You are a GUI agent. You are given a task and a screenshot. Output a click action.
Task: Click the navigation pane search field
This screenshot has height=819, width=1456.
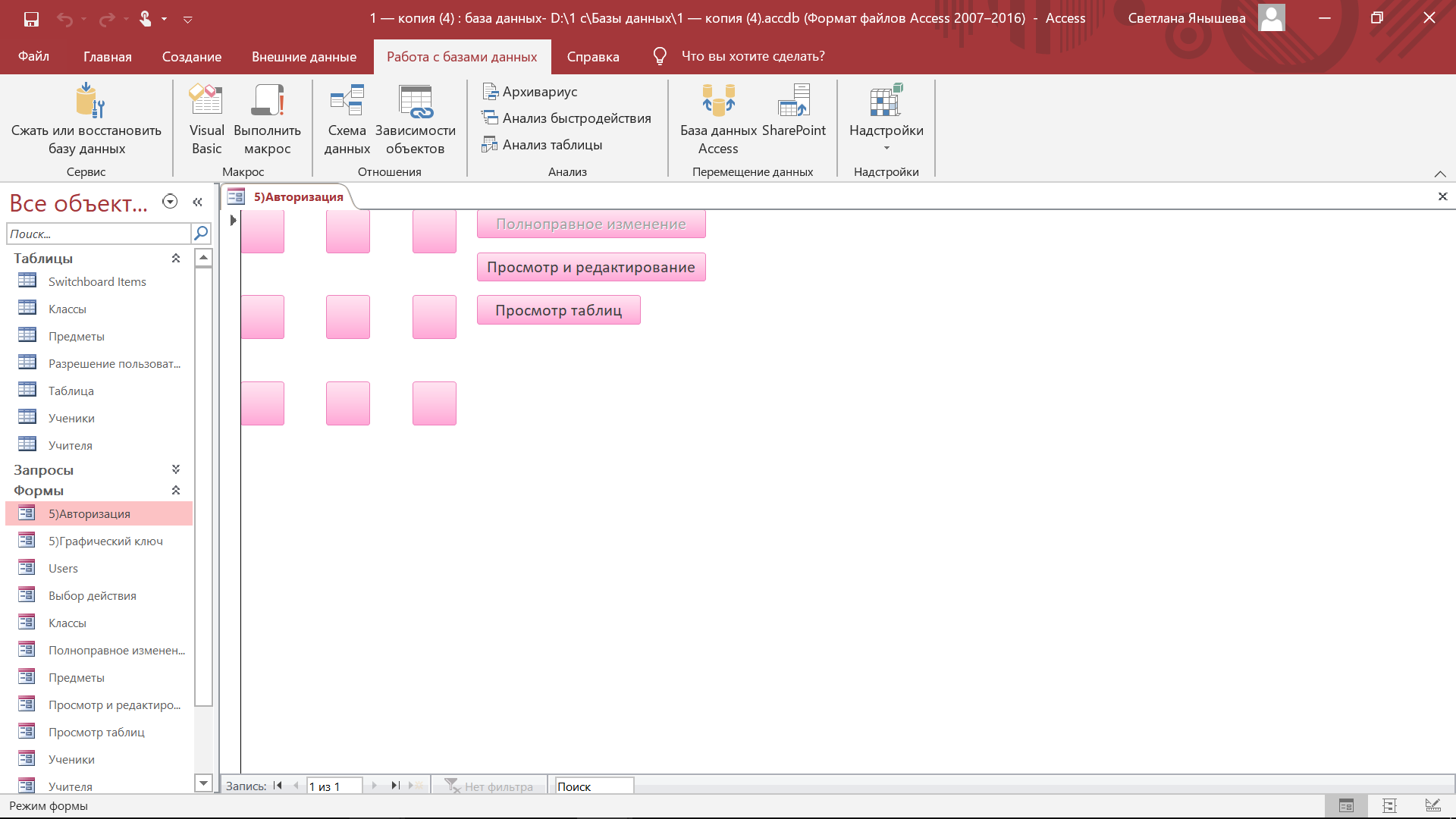point(99,234)
